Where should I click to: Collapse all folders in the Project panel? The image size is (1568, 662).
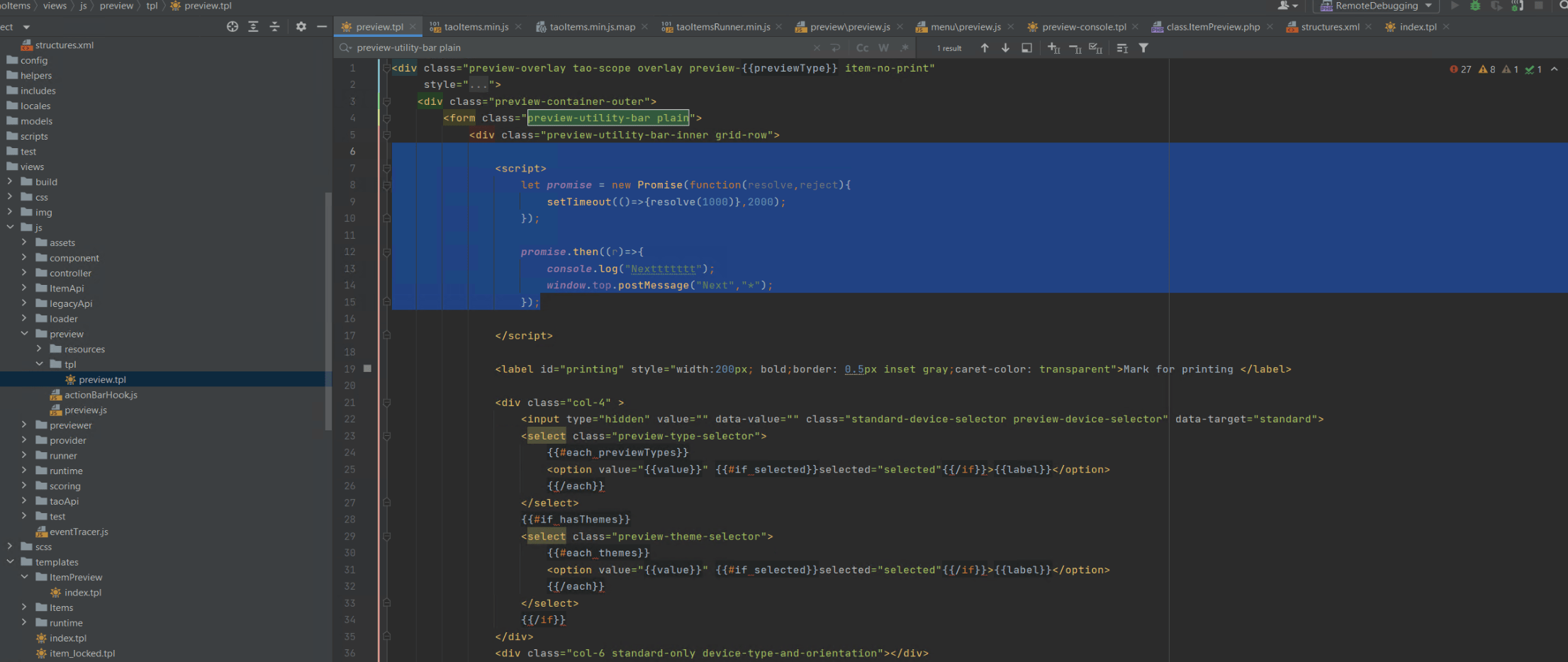click(x=275, y=26)
